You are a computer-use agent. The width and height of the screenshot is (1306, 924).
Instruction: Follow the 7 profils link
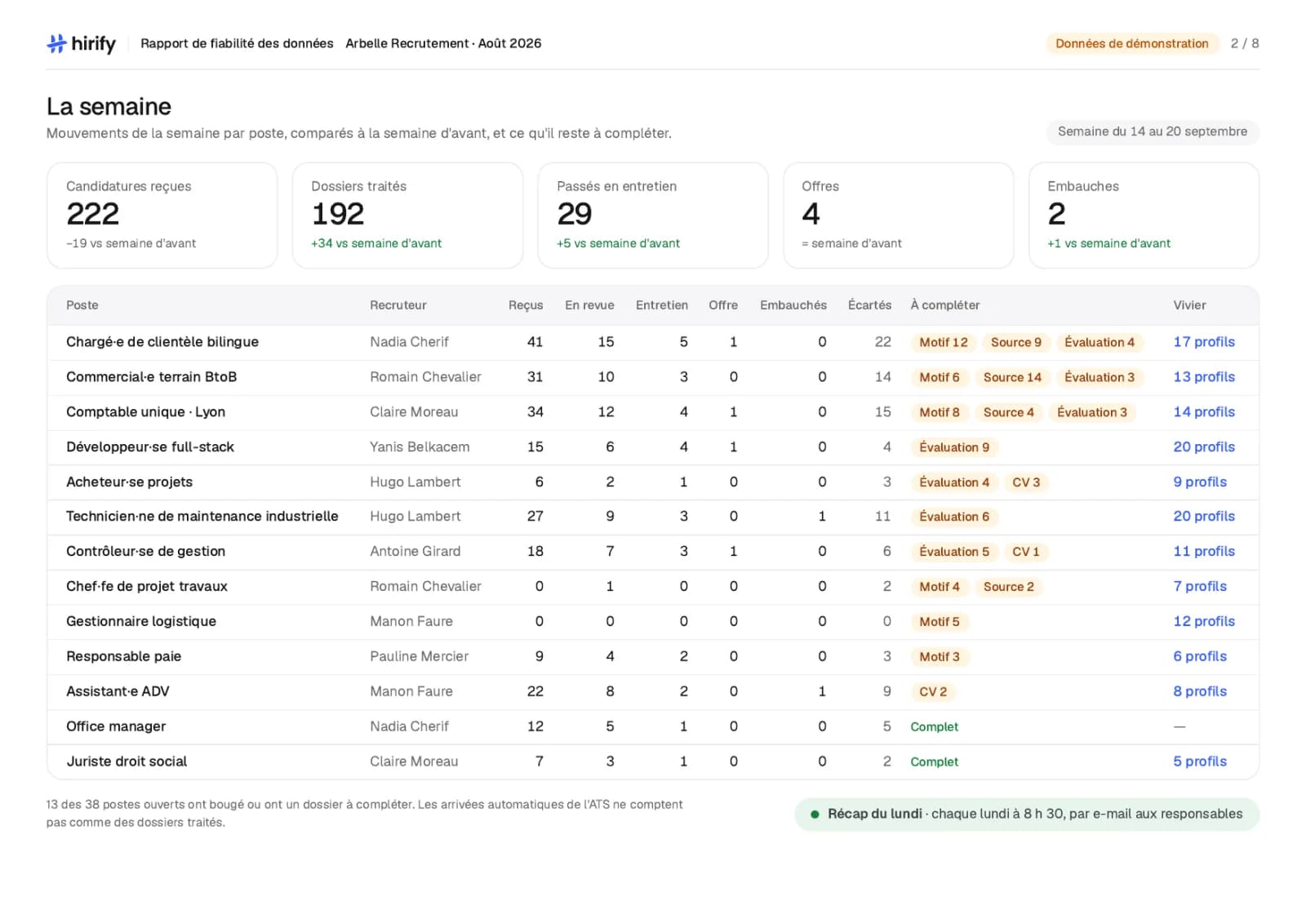(1200, 587)
